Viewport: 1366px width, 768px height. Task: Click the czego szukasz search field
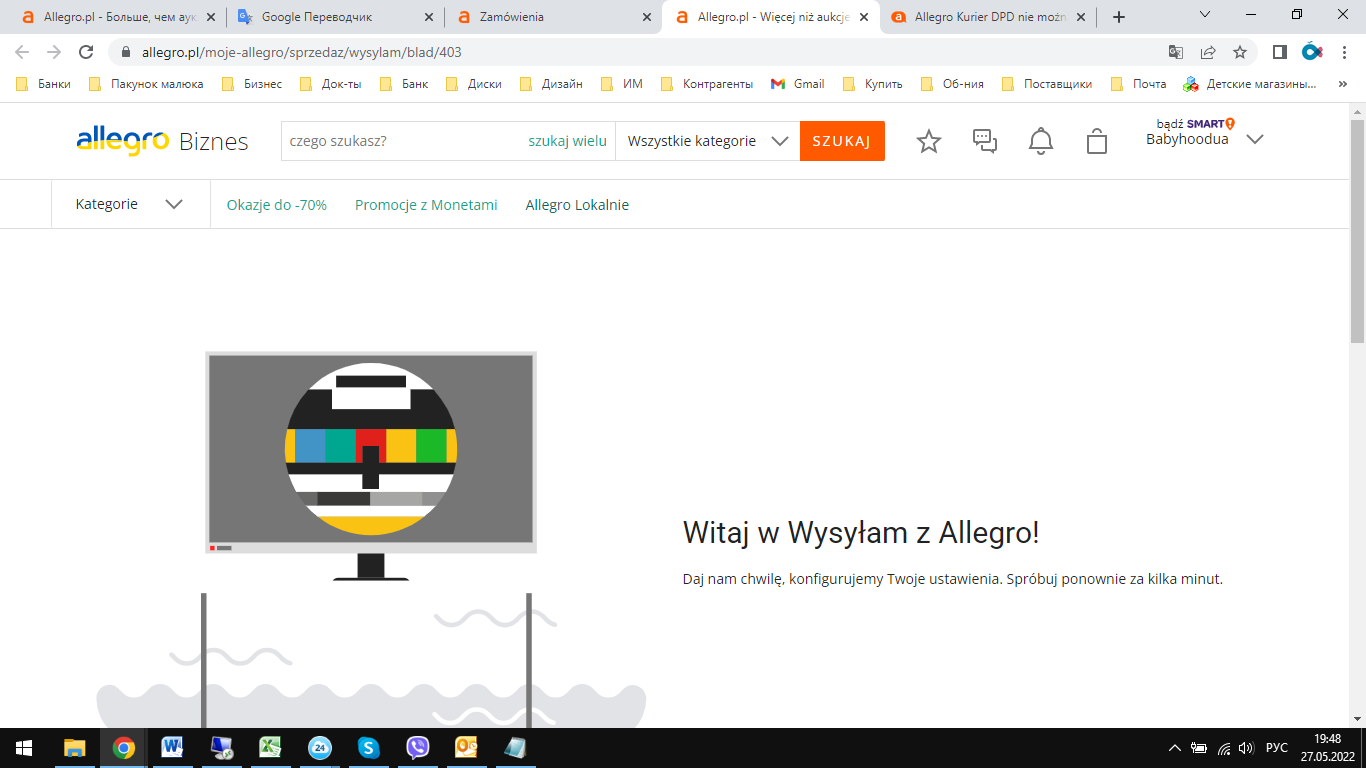point(400,141)
